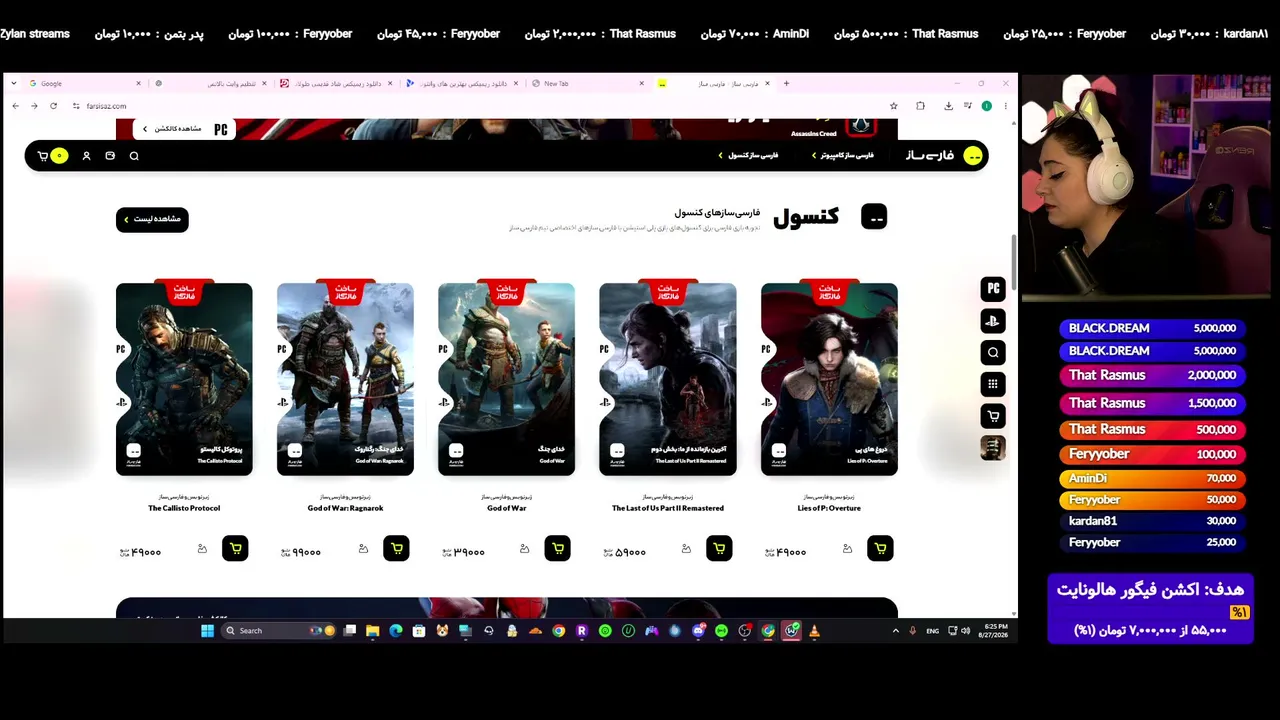Image resolution: width=1280 pixels, height=720 pixels.
Task: Open the browser profile avatar
Action: [987, 106]
